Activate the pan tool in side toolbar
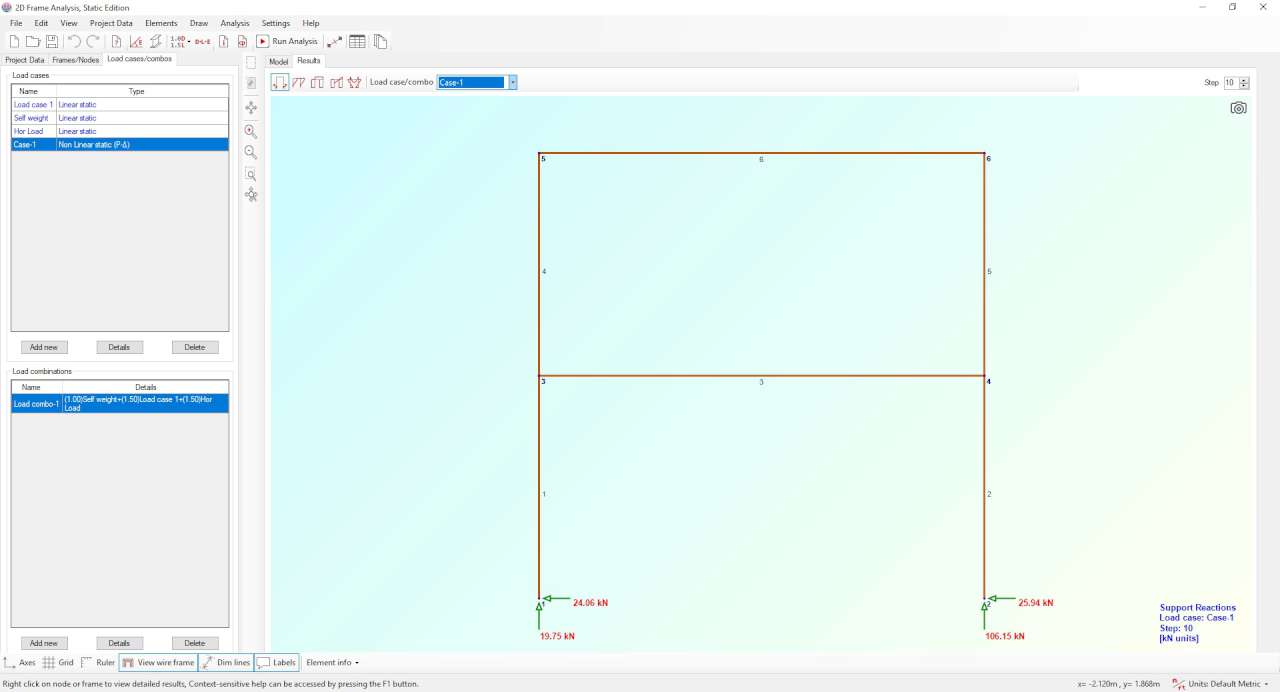The height and width of the screenshot is (692, 1280). [251, 107]
